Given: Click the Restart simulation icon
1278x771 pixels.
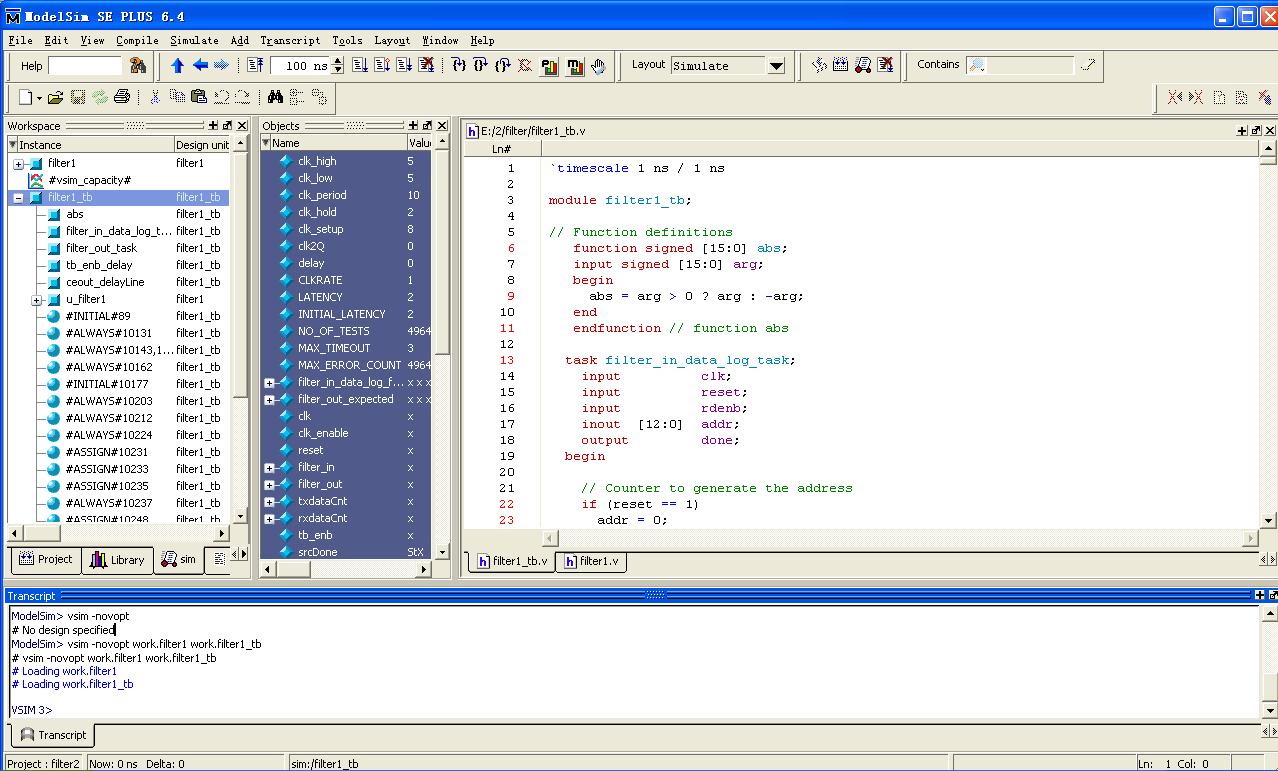Looking at the screenshot, I should pyautogui.click(x=256, y=66).
